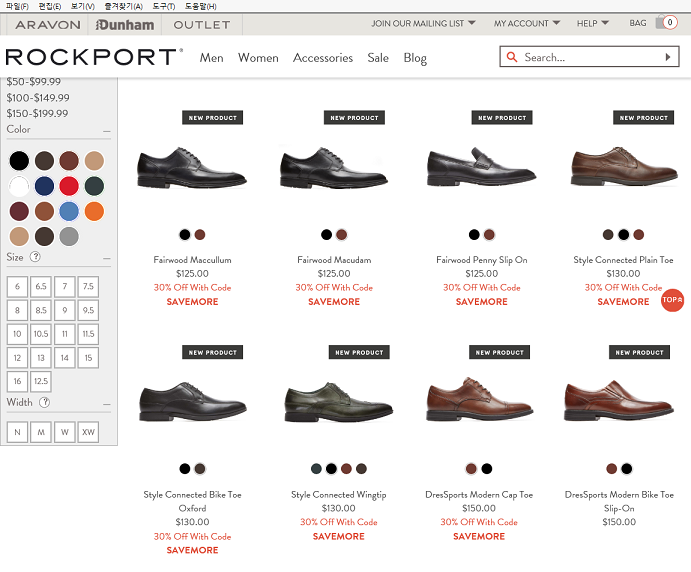691x572 pixels.
Task: Expand the My Account dropdown
Action: pos(526,23)
